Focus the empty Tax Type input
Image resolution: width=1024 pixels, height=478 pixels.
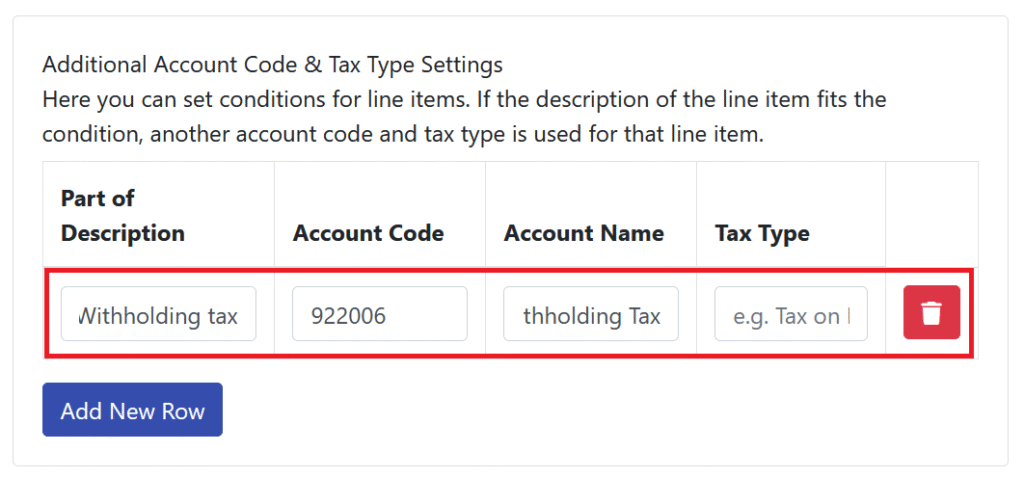(791, 313)
